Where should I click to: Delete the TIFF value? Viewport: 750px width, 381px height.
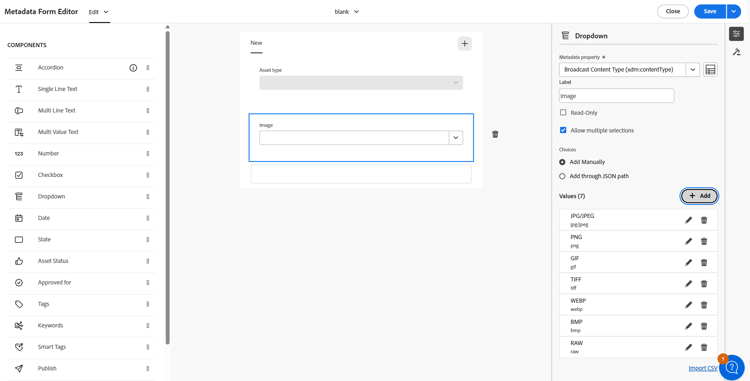tap(704, 284)
